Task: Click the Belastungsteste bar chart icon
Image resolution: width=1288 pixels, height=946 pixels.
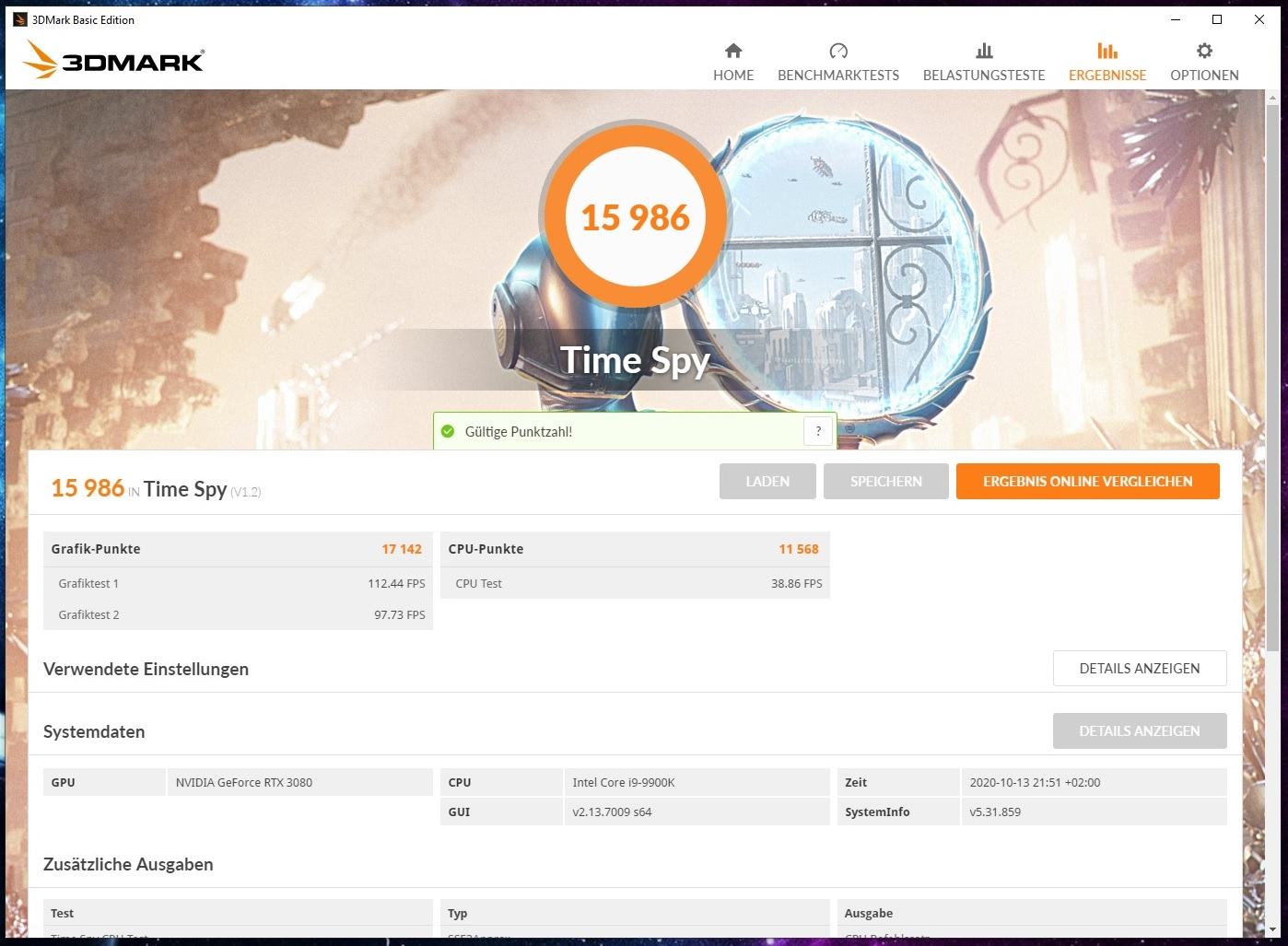Action: pos(984,51)
